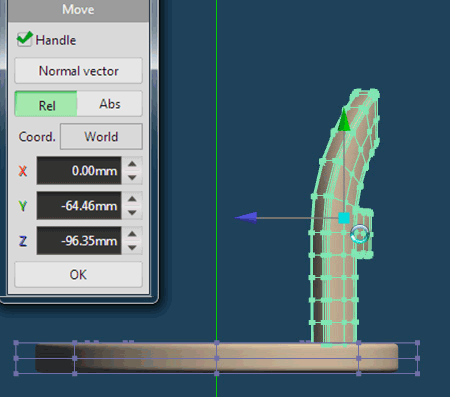Increase the Z value with up arrow
This screenshot has height=397, width=450.
click(x=132, y=234)
